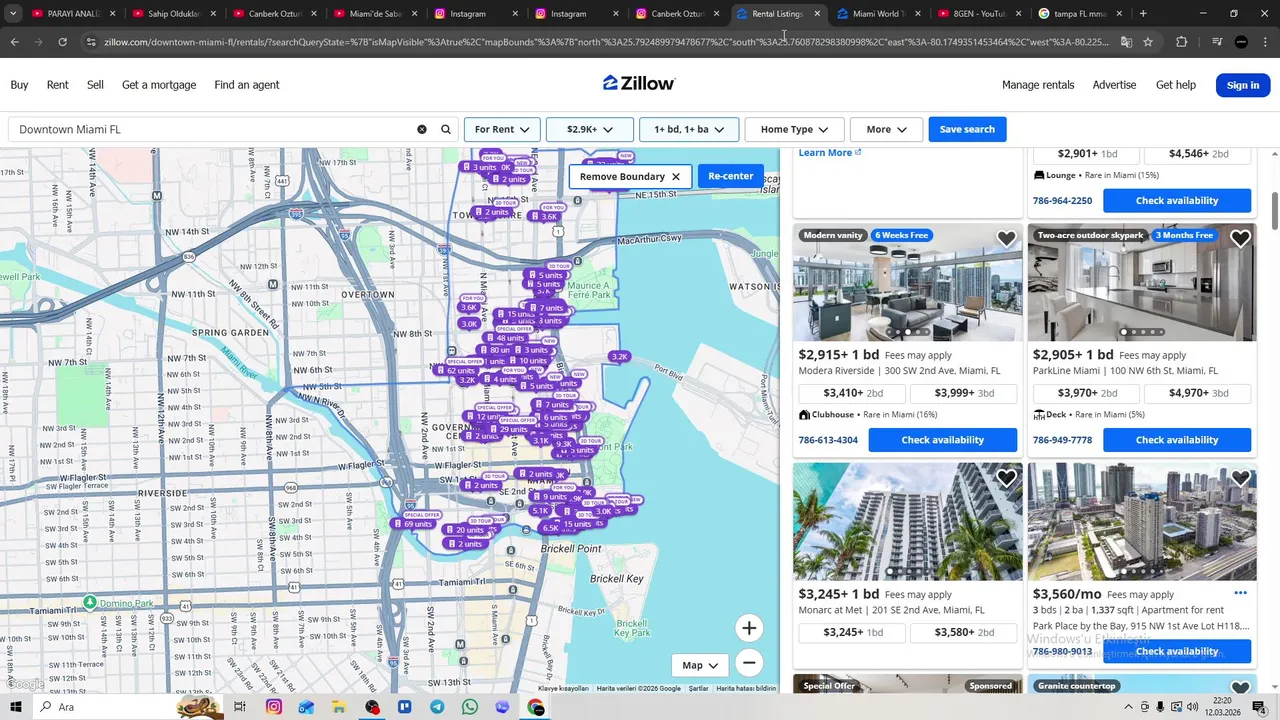
Task: Save Modera Riverside listing with heart
Action: tap(1006, 239)
